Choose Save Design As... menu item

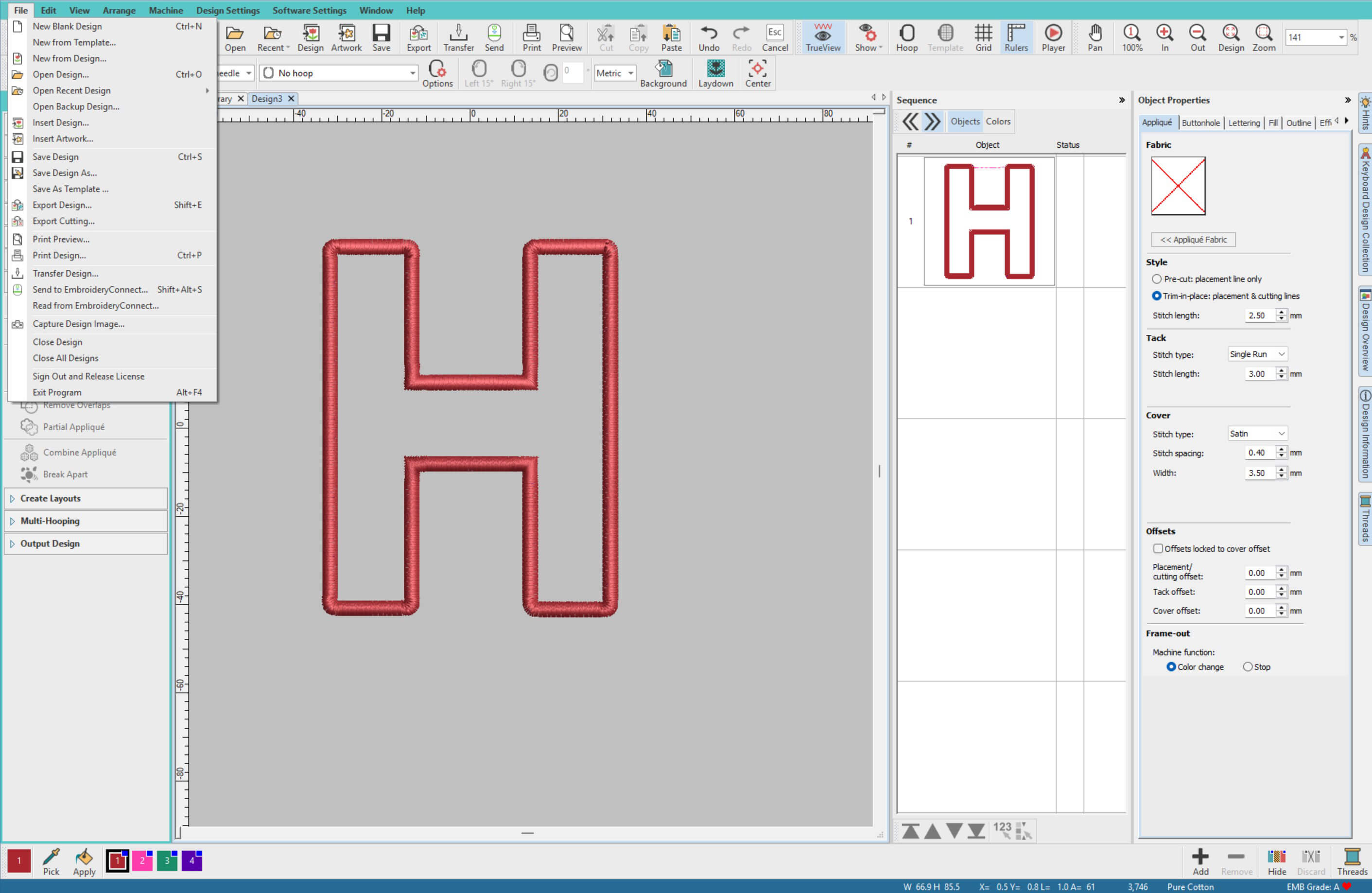pyautogui.click(x=113, y=173)
